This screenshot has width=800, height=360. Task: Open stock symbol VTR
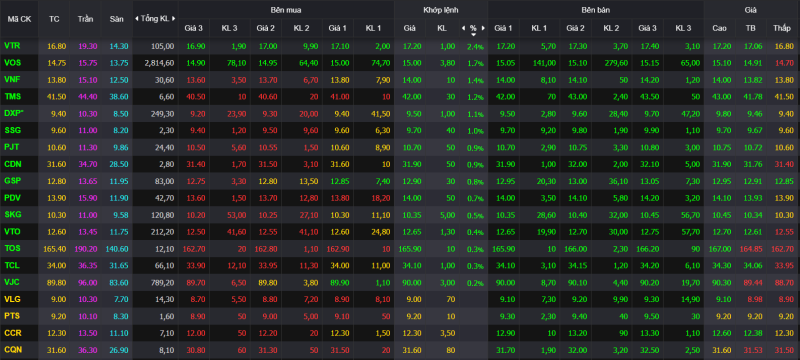(x=12, y=46)
